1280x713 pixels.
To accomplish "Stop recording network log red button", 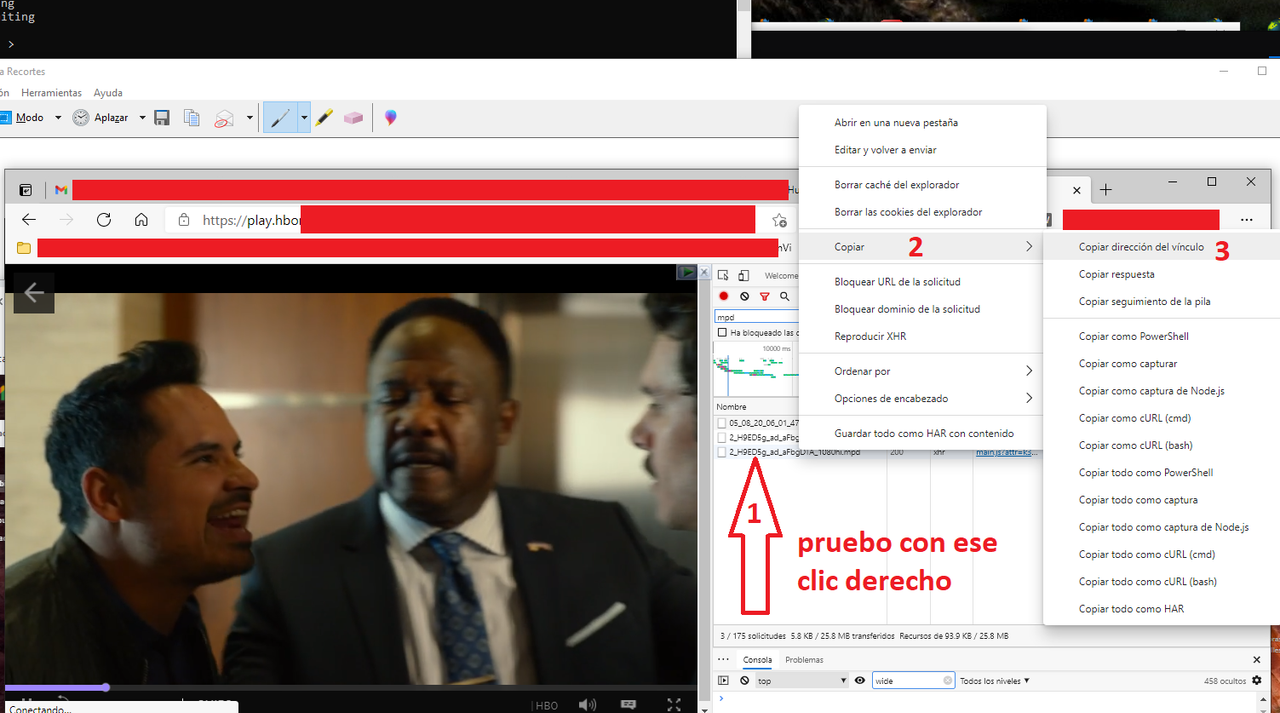I will (724, 297).
